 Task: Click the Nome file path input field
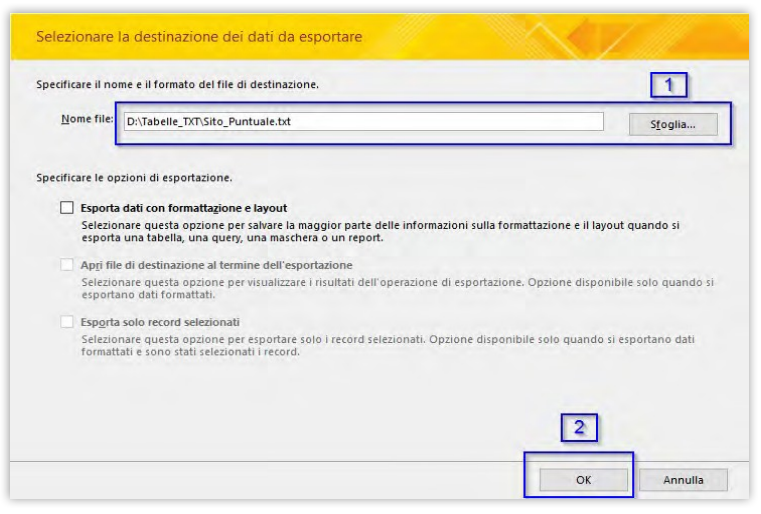364,121
